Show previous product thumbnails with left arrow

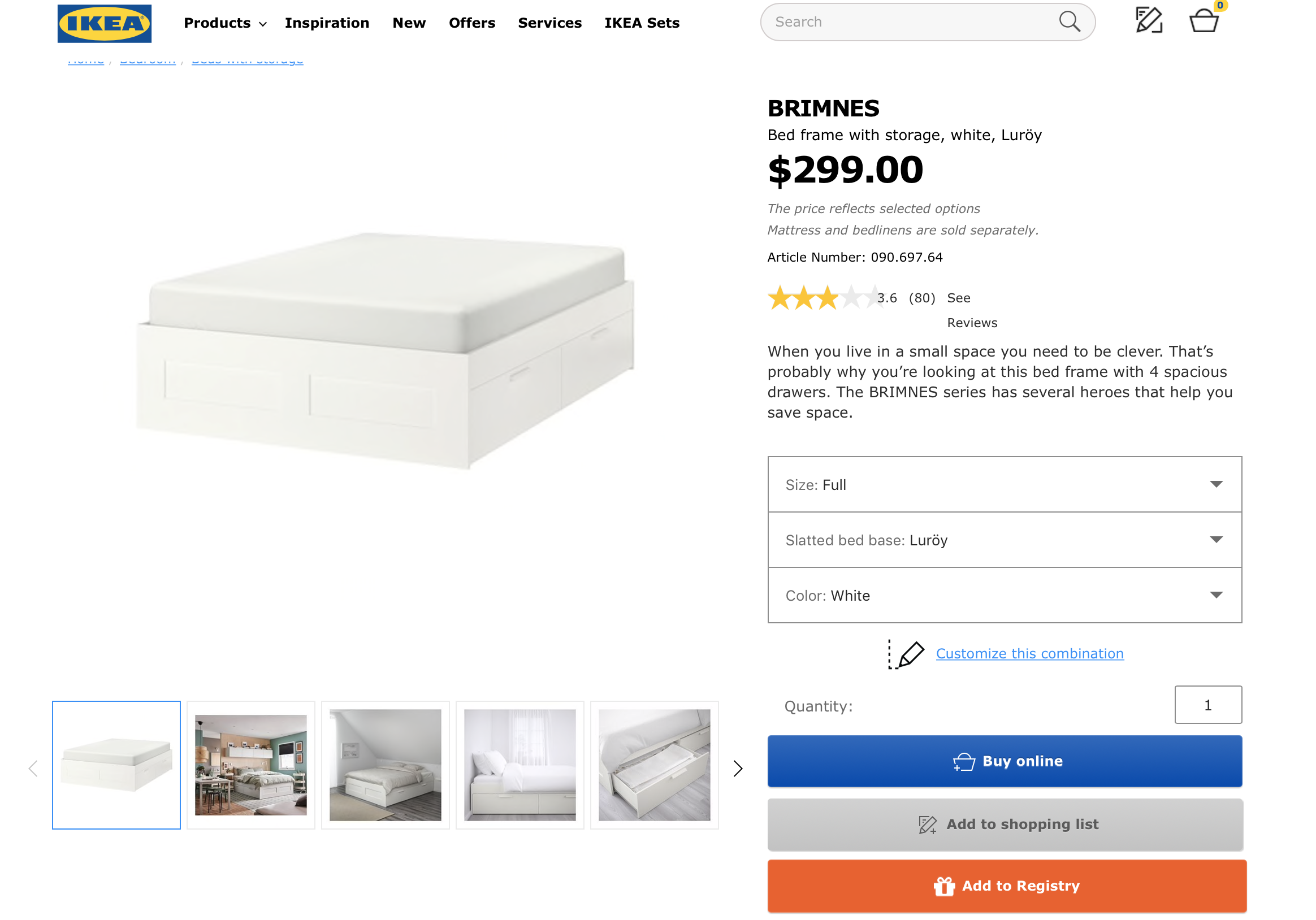pos(33,768)
